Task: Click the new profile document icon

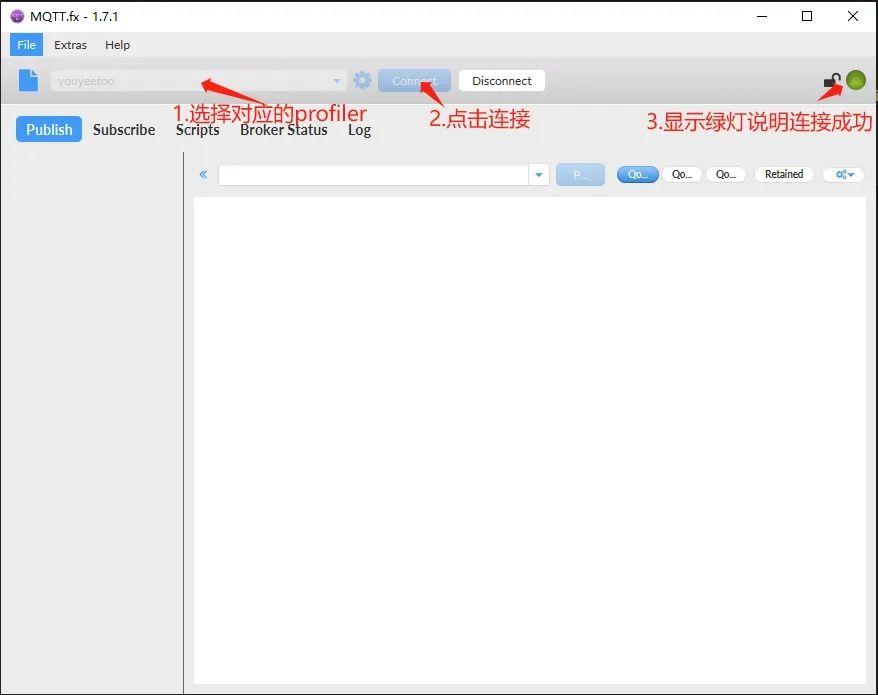Action: coord(29,80)
